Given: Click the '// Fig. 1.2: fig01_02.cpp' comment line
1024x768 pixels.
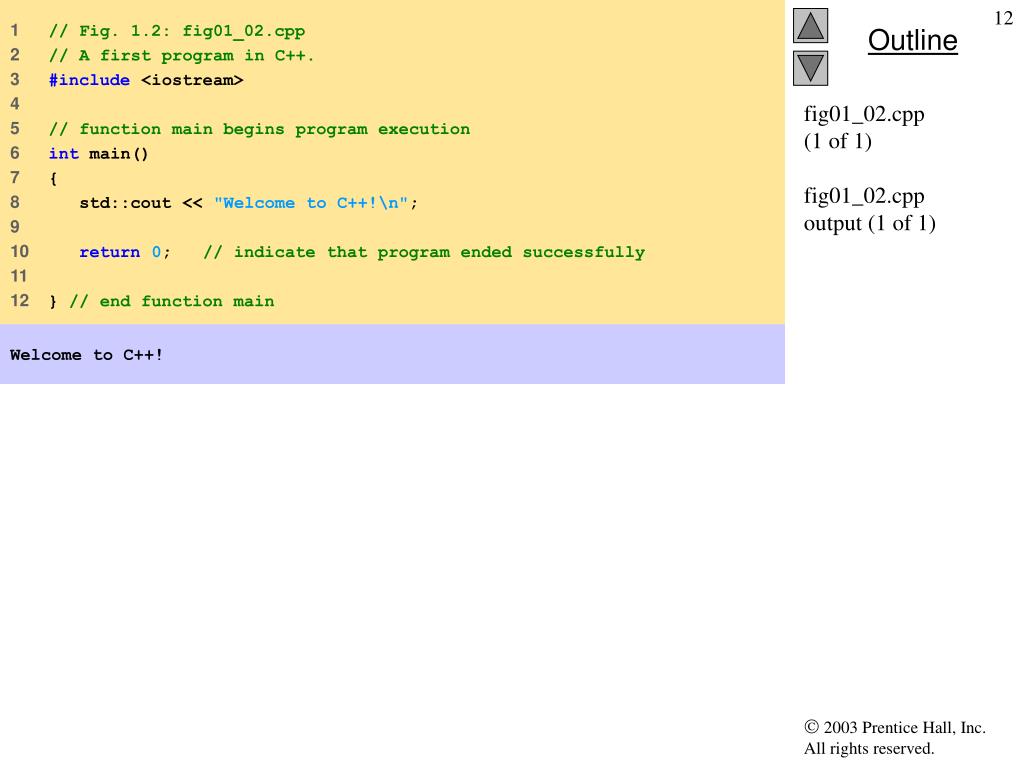Looking at the screenshot, I should [177, 31].
